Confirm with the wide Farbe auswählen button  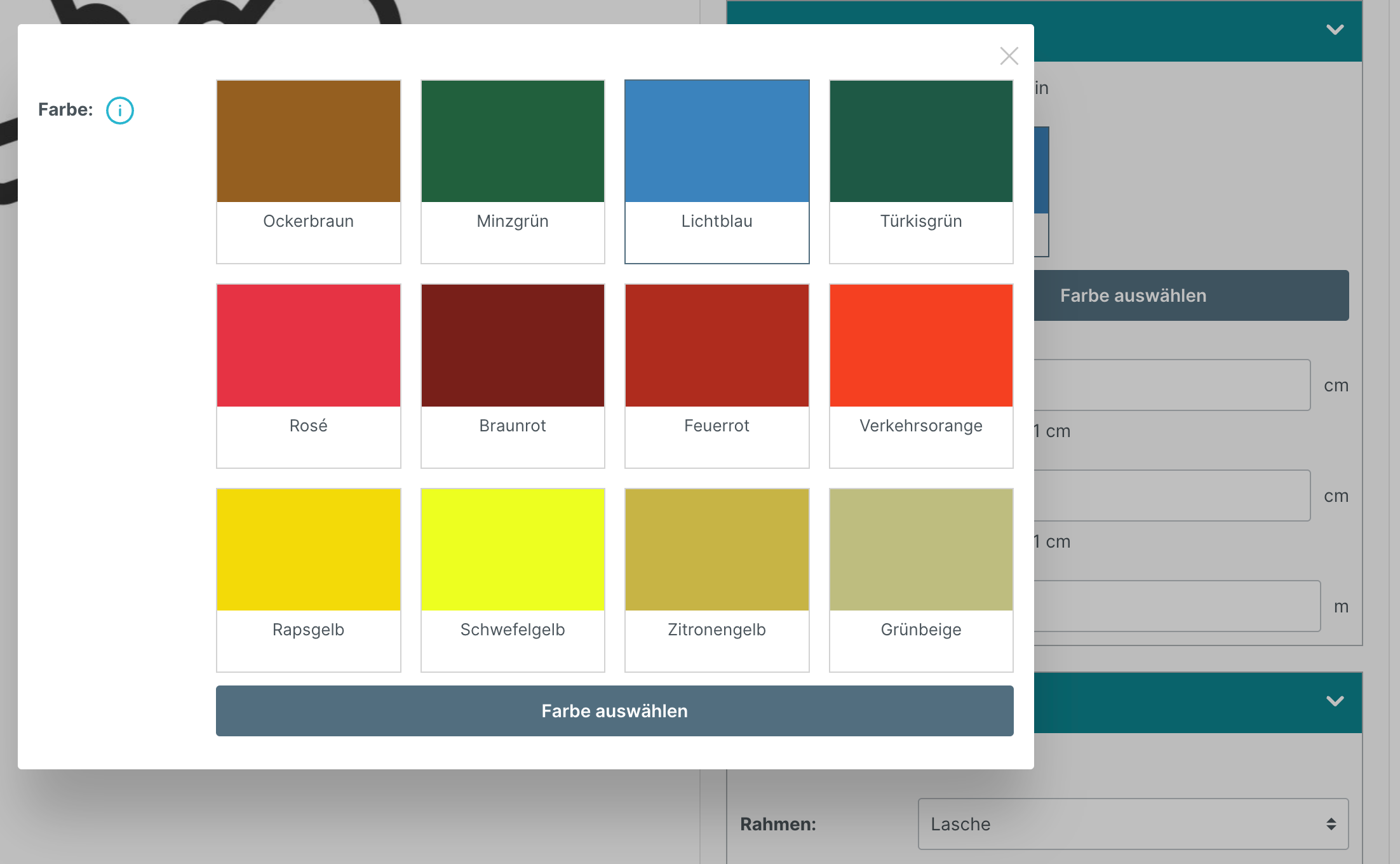[614, 711]
